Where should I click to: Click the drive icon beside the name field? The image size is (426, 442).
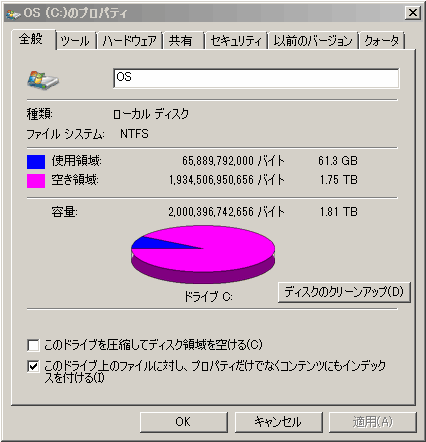43,80
